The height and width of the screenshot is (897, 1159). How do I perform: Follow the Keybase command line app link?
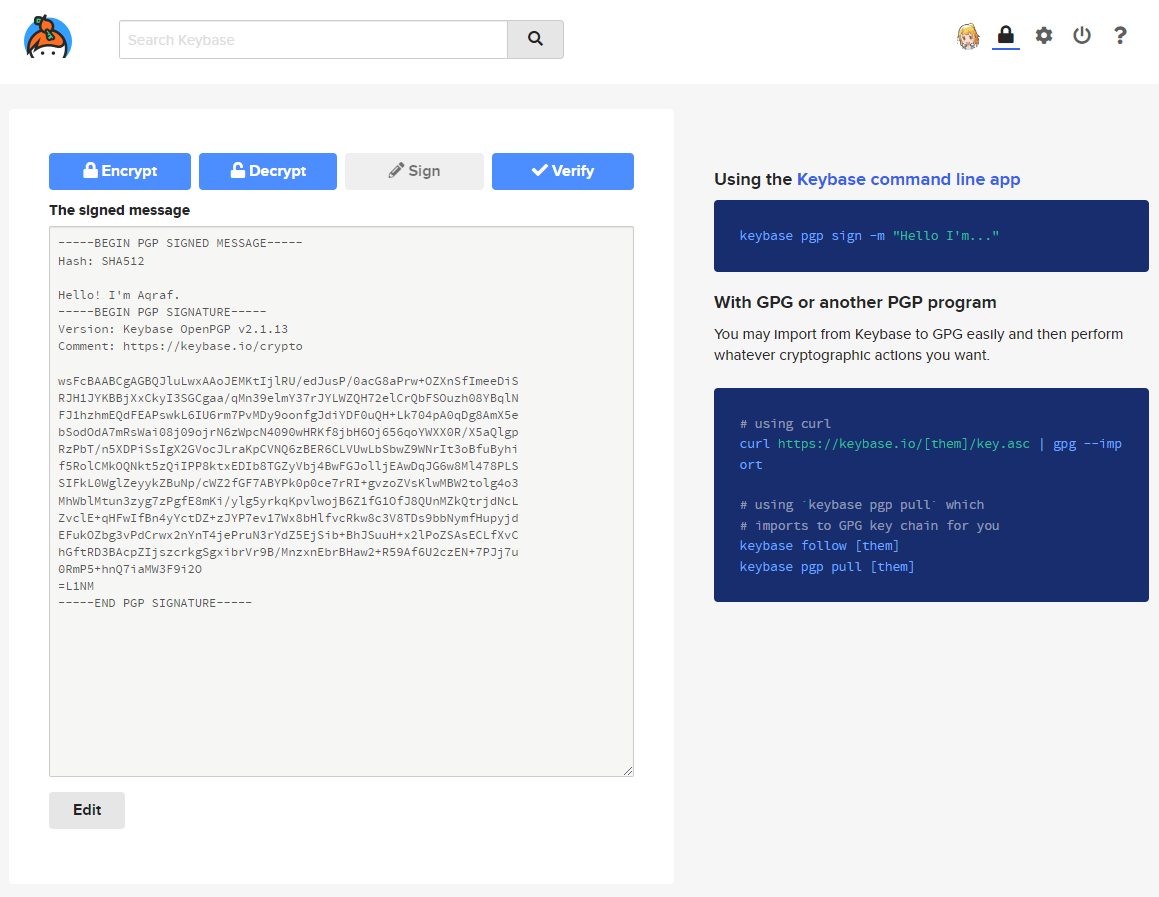point(908,180)
